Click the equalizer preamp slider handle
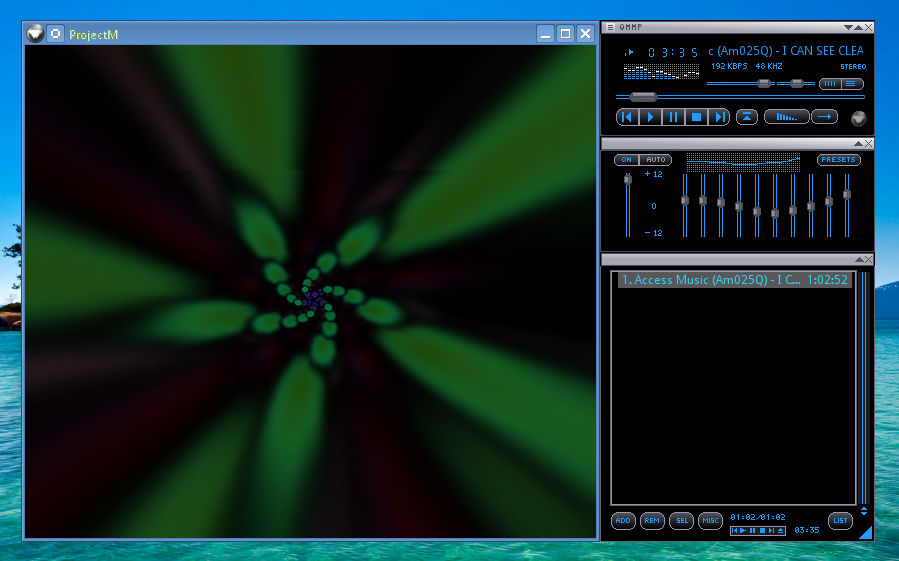The height and width of the screenshot is (561, 899). 628,180
